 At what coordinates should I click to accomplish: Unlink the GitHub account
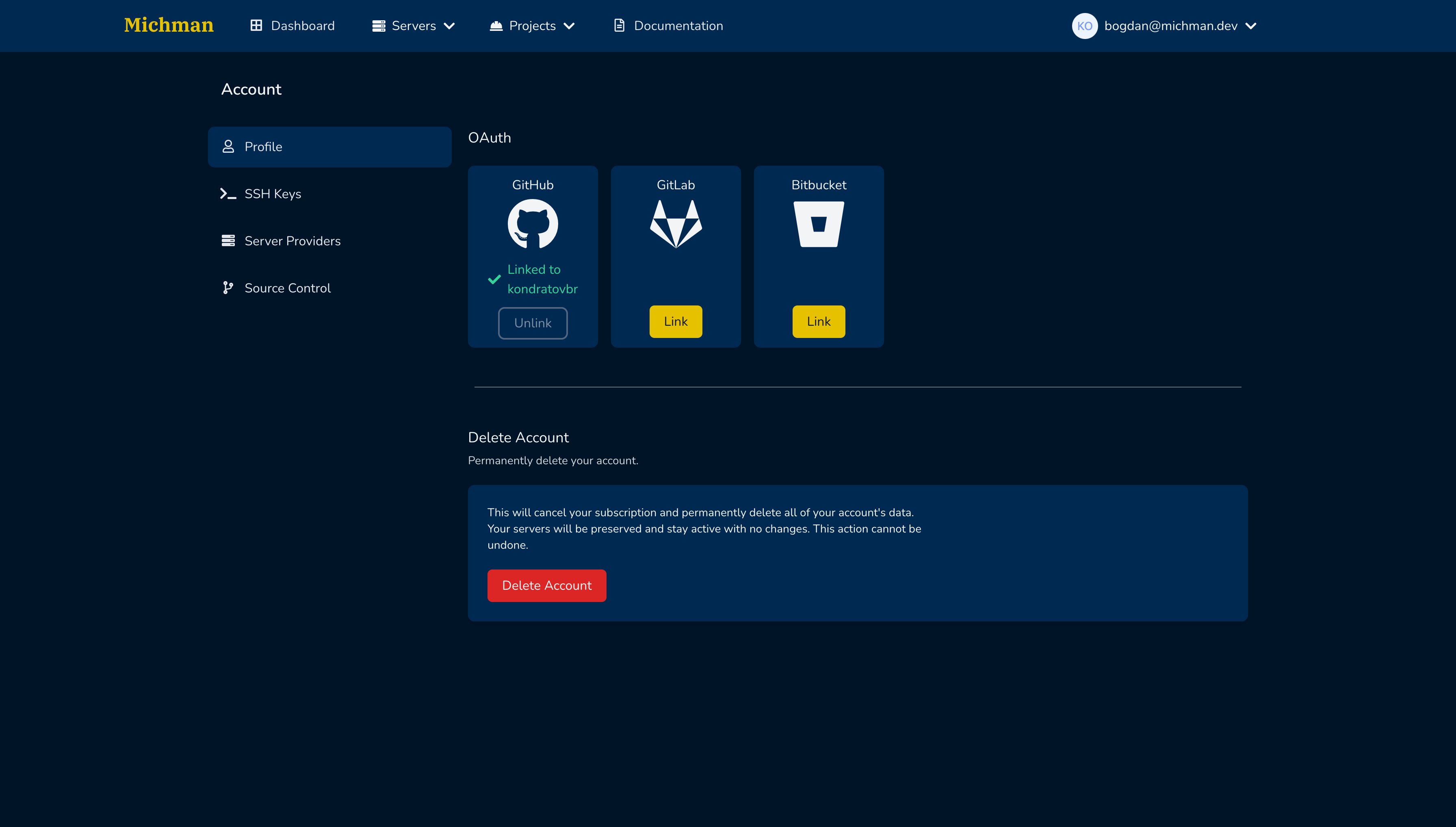532,323
